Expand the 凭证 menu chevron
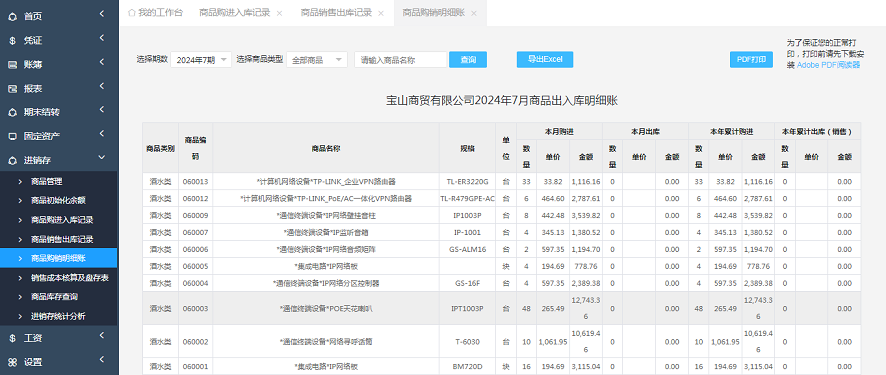 click(101, 38)
